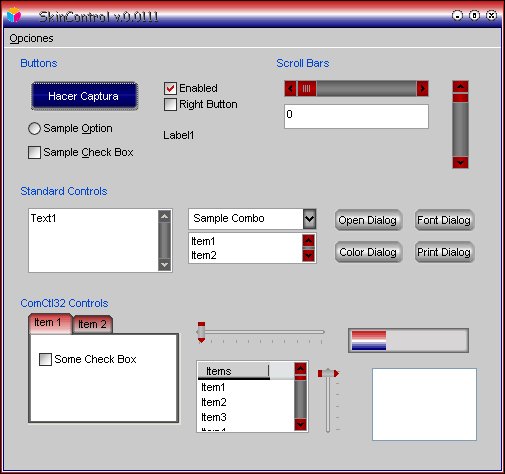Click the Sample Combo text field

246,219
